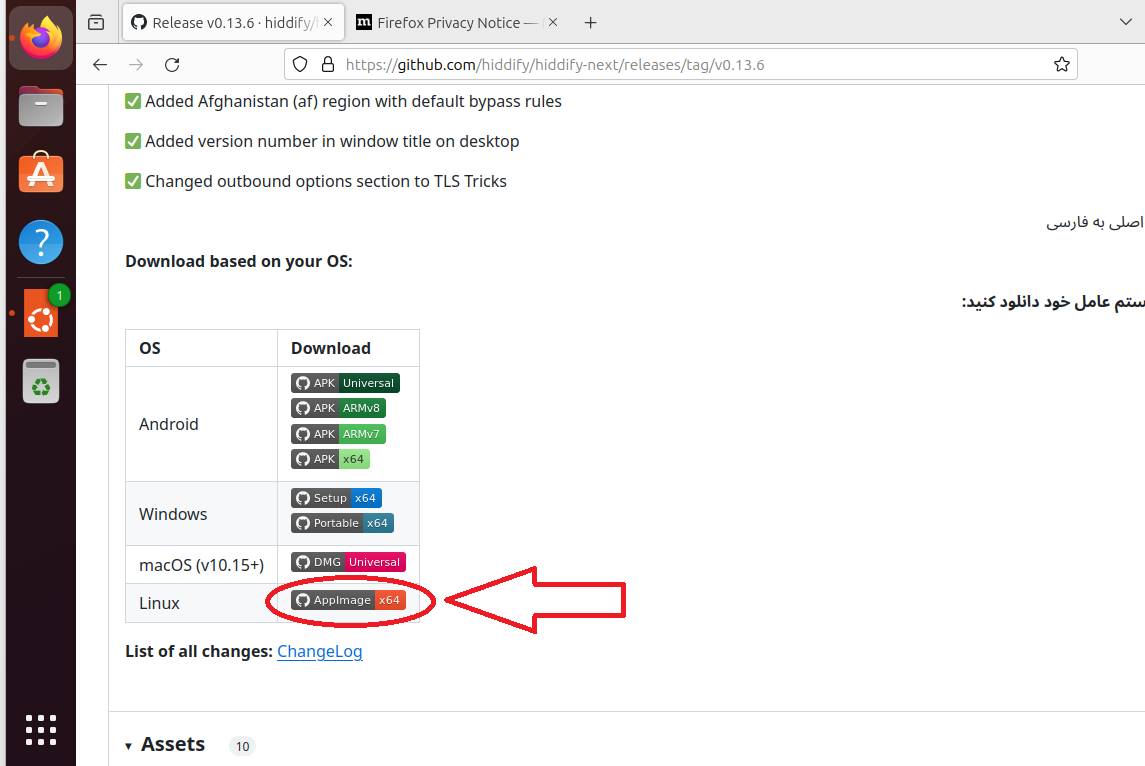The width and height of the screenshot is (1145, 766).
Task: Download APK ARMv8 Android badge
Action: coord(339,408)
